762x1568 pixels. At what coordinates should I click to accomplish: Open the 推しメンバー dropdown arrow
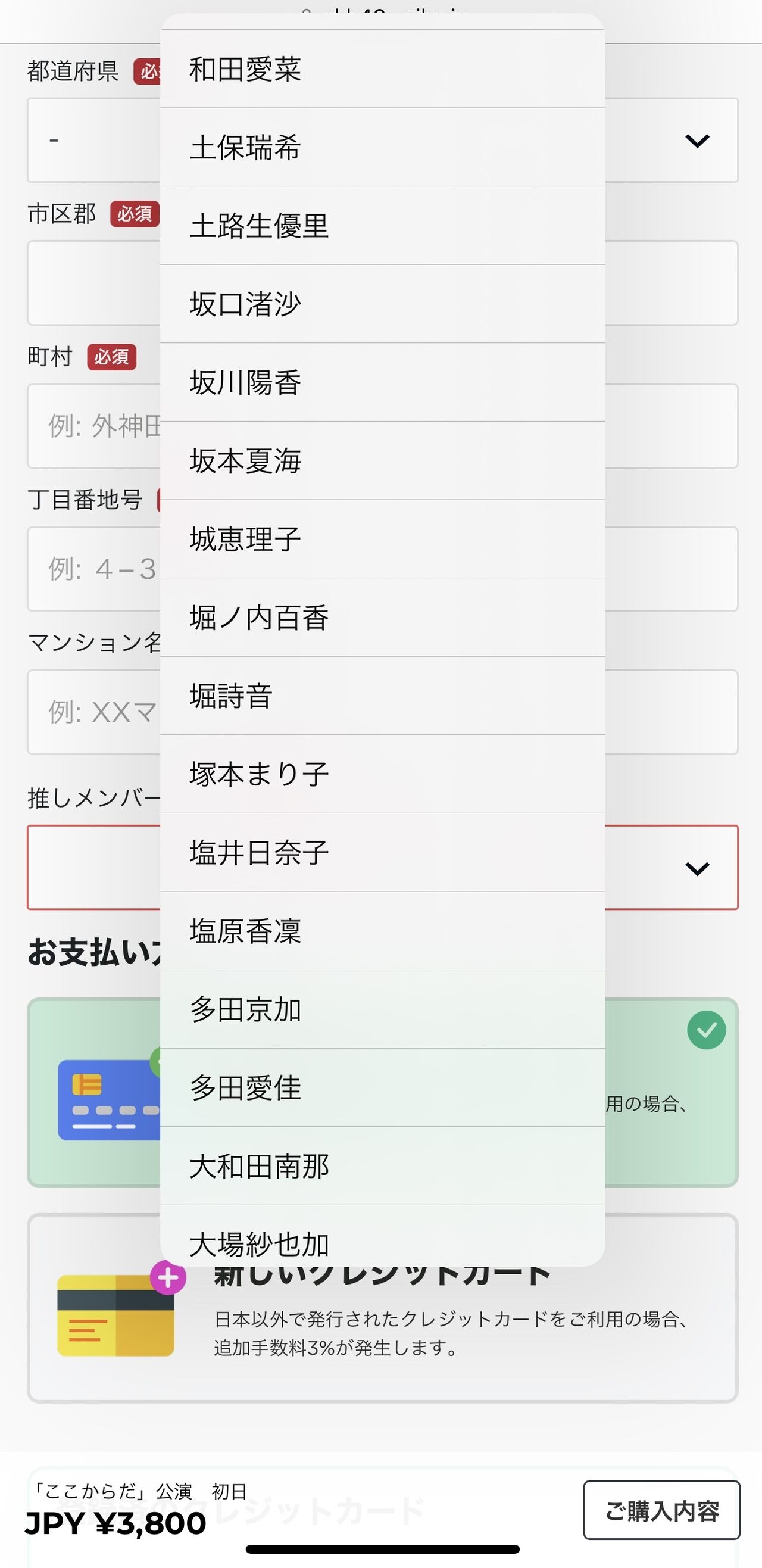tap(697, 868)
